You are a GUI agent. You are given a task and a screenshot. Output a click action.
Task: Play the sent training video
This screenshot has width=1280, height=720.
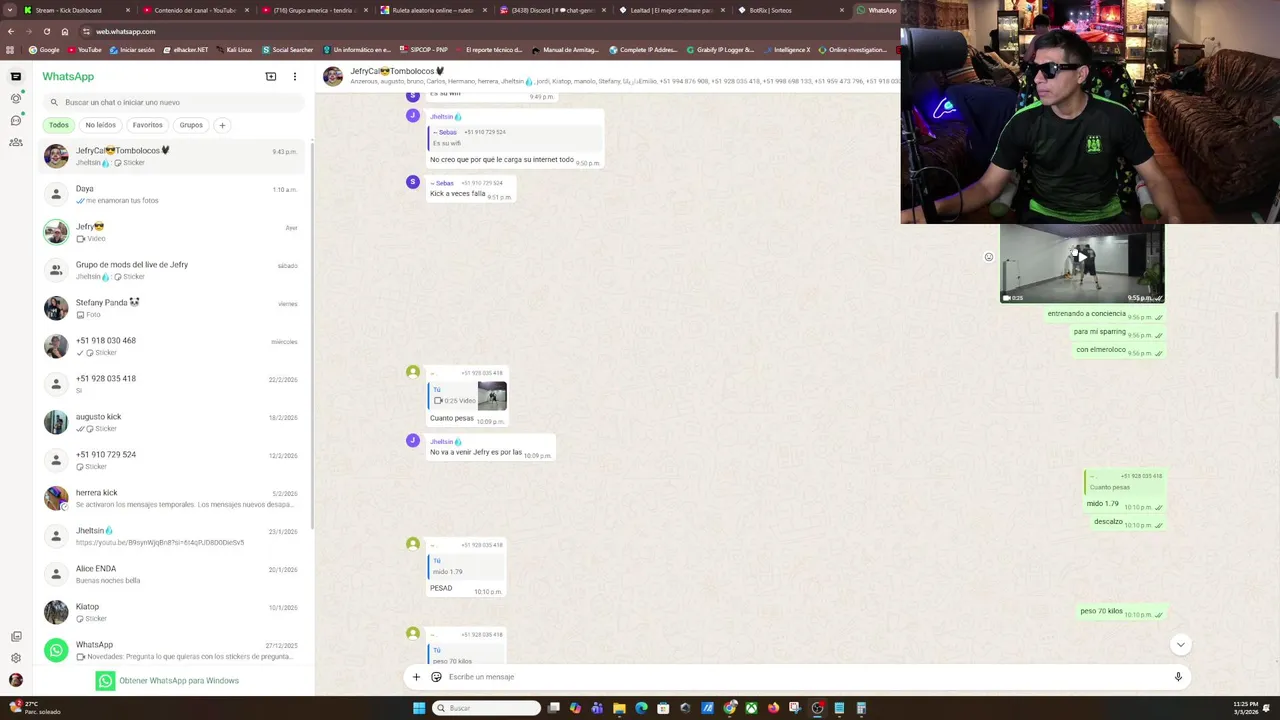pyautogui.click(x=1081, y=257)
